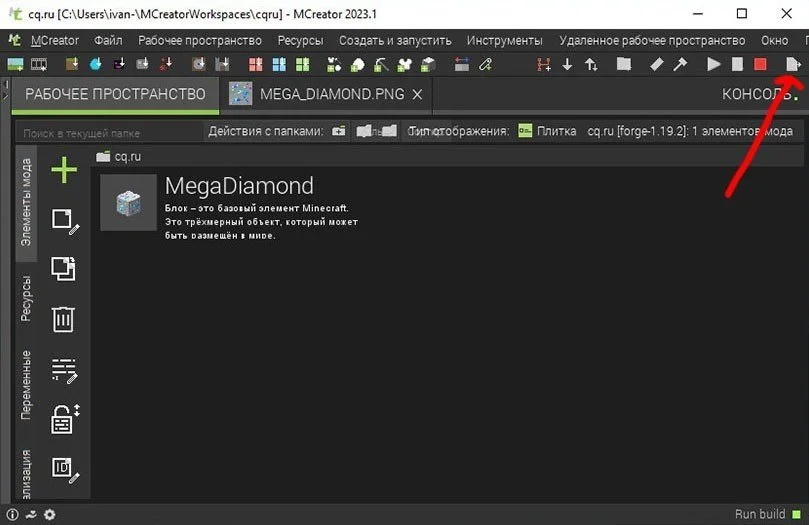The width and height of the screenshot is (809, 525).
Task: Run the client with the play icon
Action: 714,64
